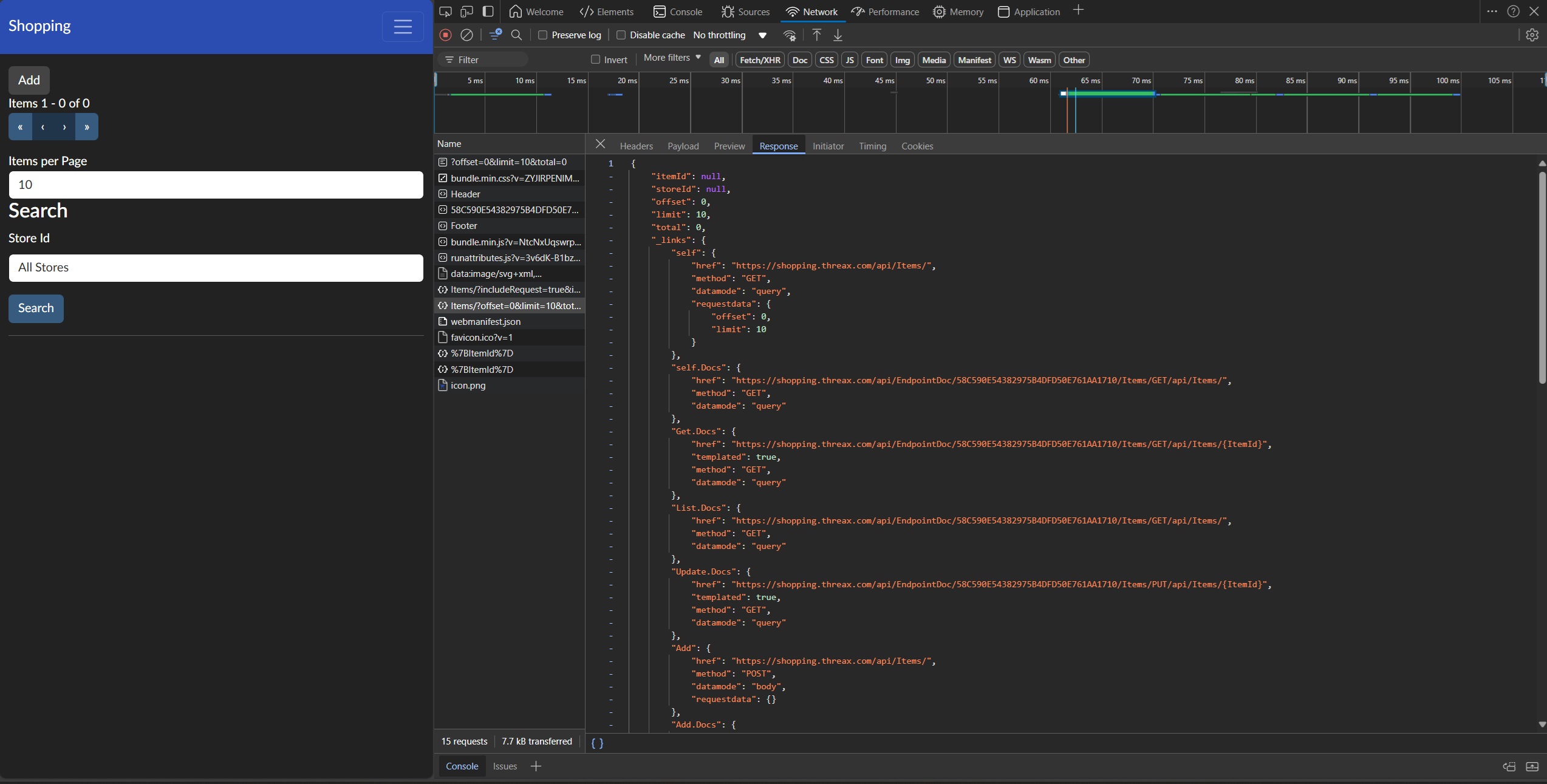Image resolution: width=1547 pixels, height=784 pixels.
Task: Toggle the network filter funnel icon
Action: (495, 35)
